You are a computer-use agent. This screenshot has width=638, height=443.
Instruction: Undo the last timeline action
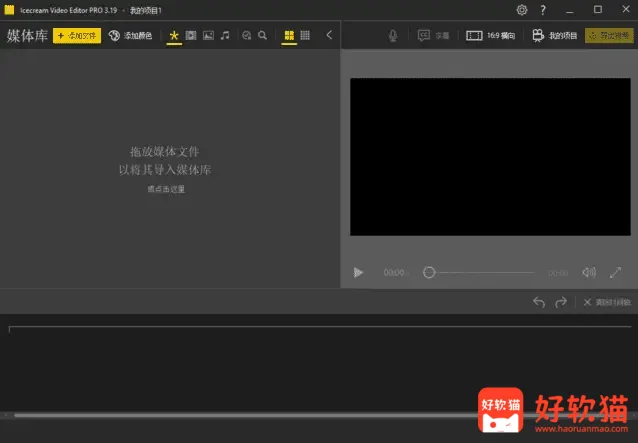539,302
